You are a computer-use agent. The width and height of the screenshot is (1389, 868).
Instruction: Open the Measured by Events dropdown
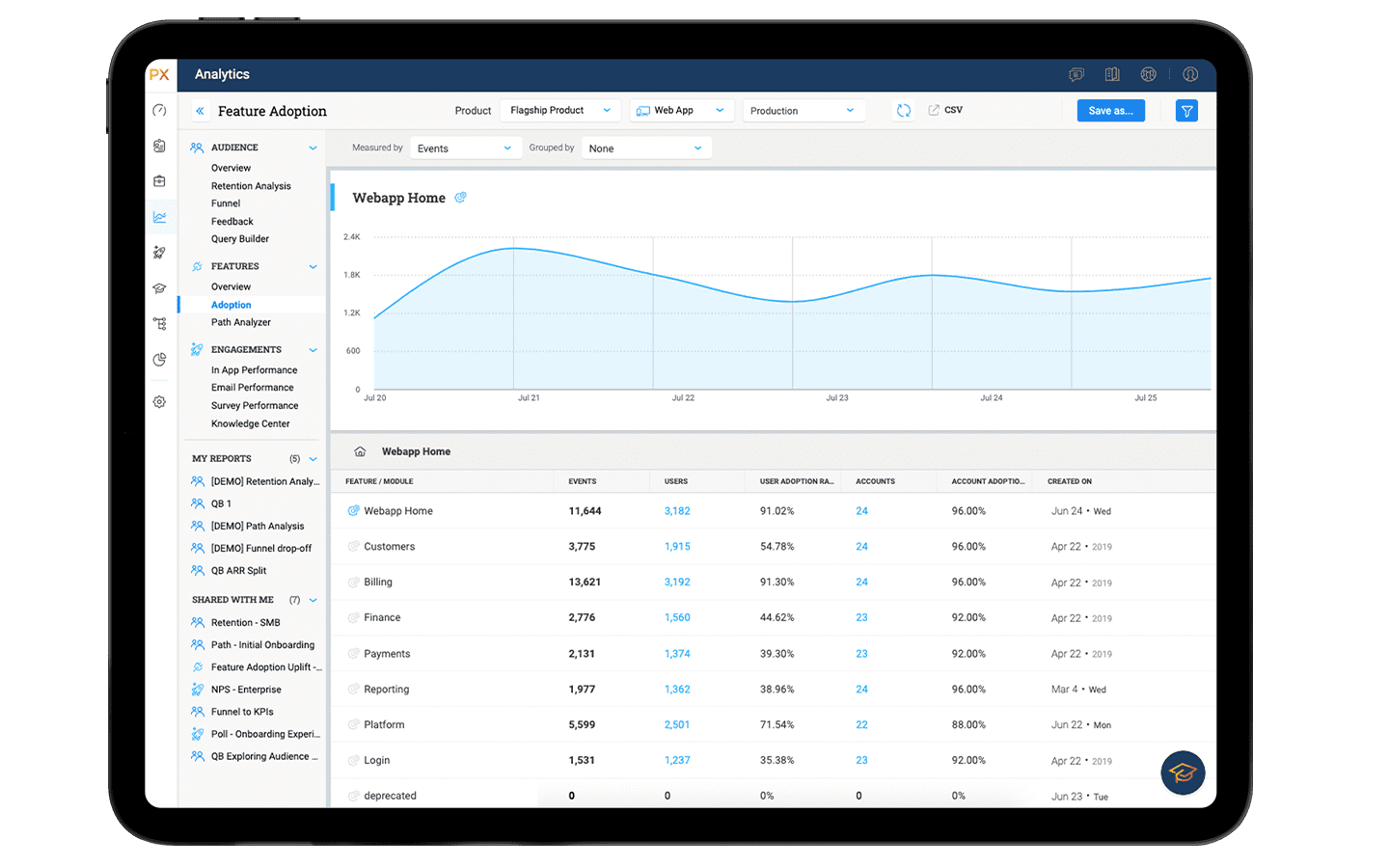tap(464, 149)
